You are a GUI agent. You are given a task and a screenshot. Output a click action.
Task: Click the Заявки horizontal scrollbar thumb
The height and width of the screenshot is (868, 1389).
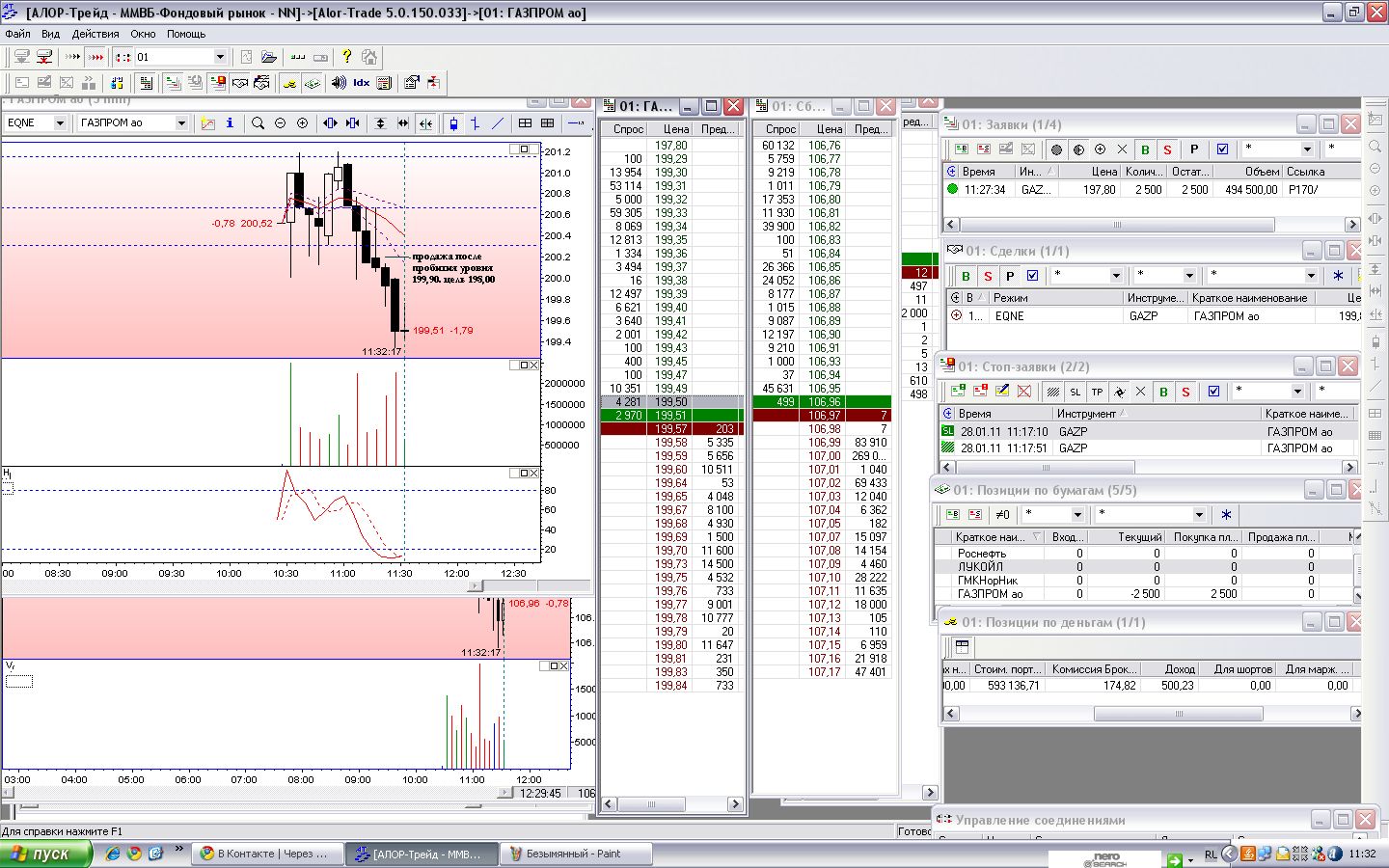pos(1117,224)
